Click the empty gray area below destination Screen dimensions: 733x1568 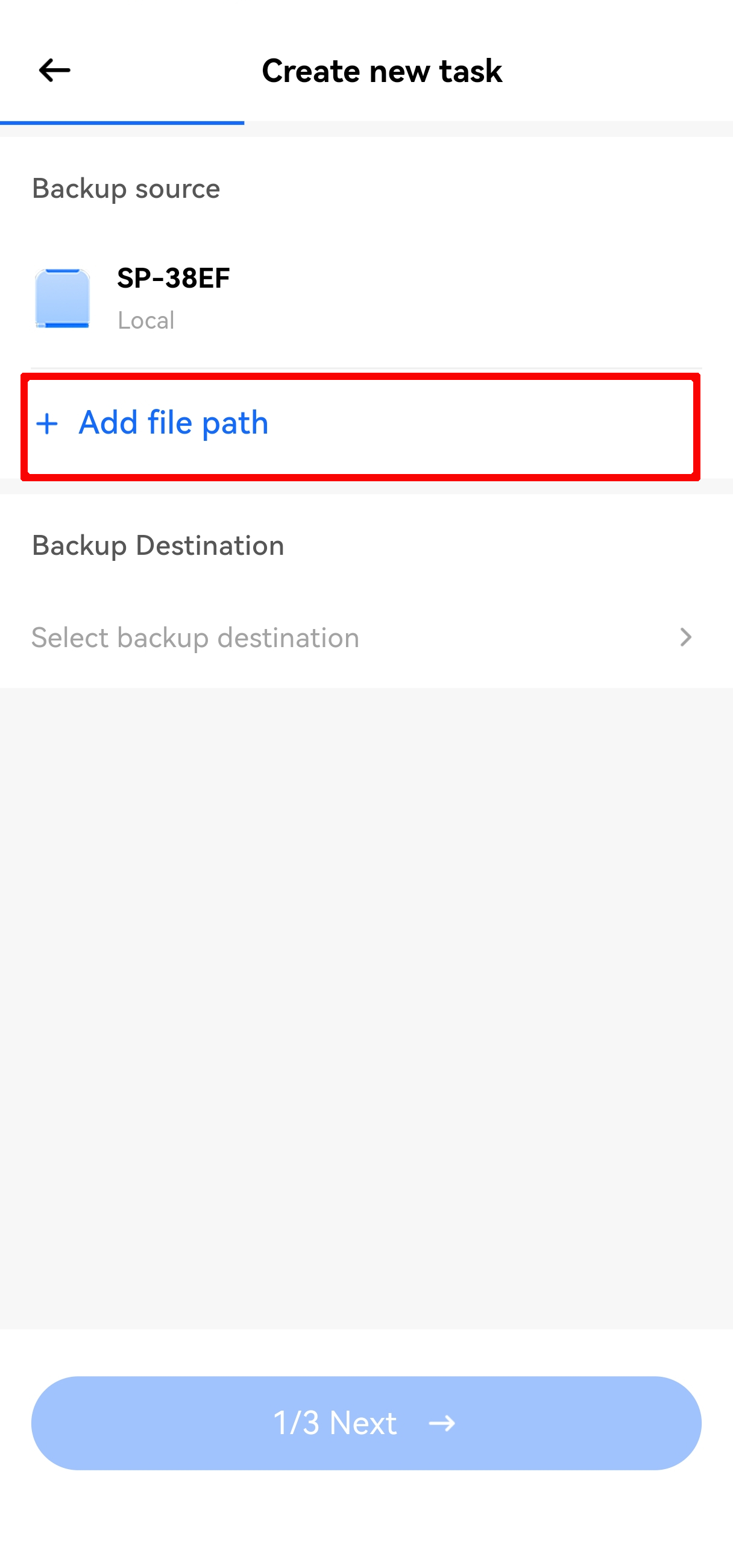pyautogui.click(x=366, y=1004)
